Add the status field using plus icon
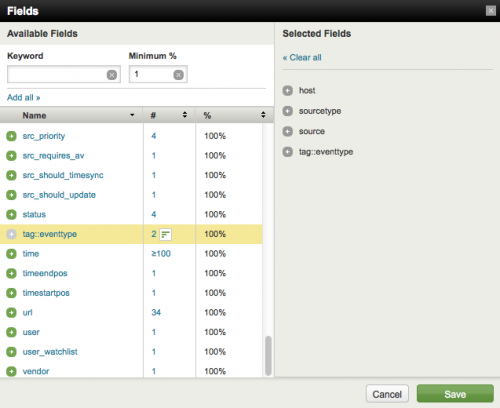 click(11, 214)
